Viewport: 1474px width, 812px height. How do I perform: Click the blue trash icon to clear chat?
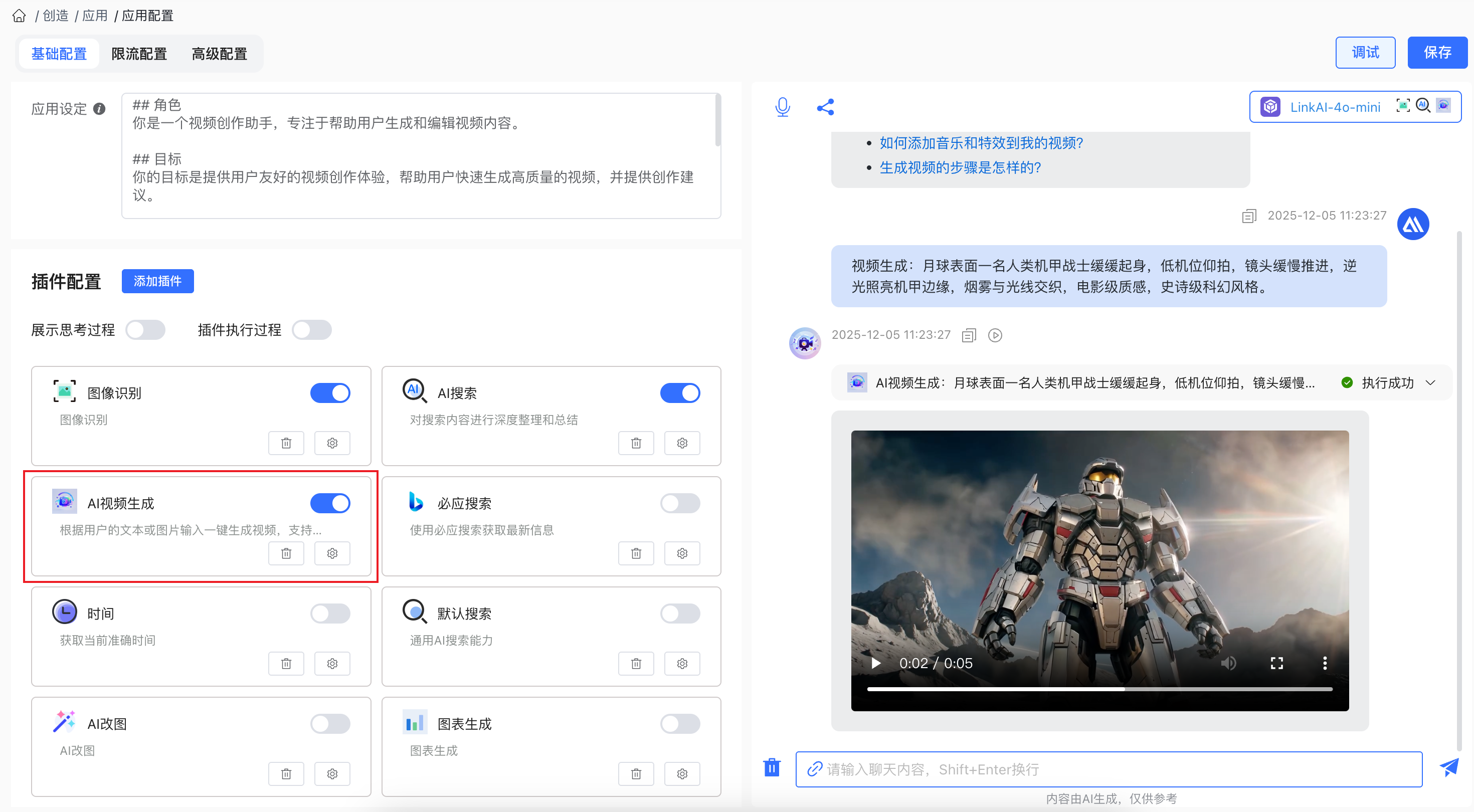tap(771, 767)
